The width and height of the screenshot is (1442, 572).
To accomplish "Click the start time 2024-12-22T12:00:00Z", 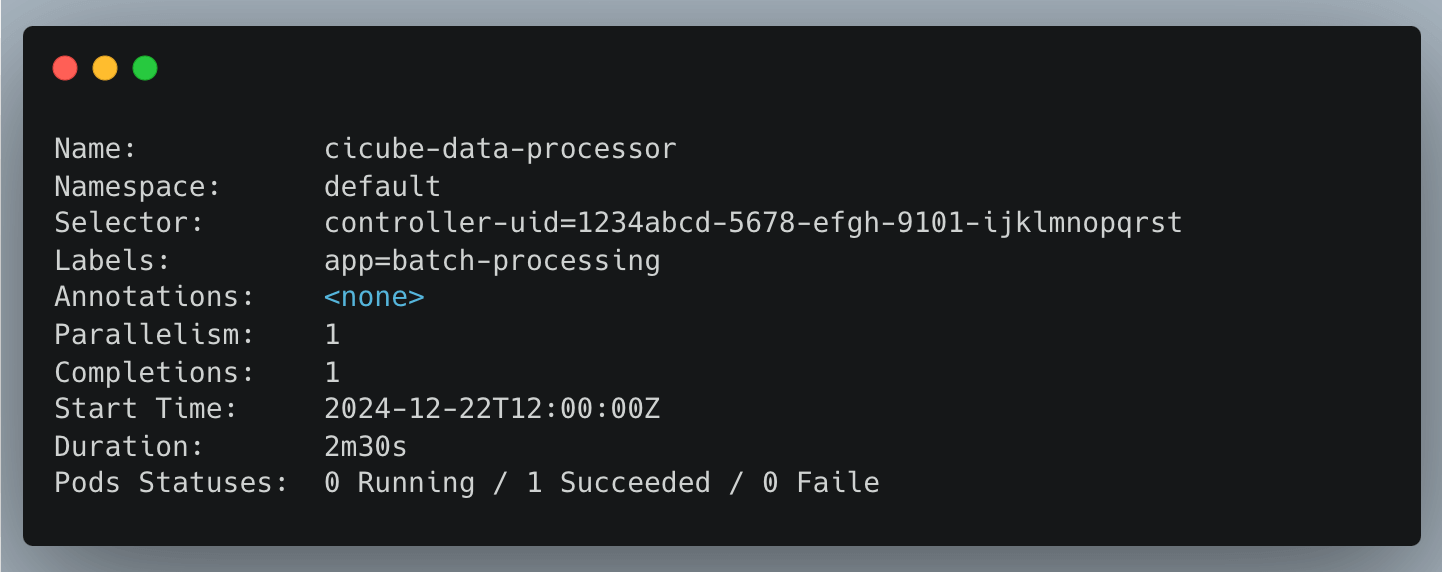I will pyautogui.click(x=492, y=409).
